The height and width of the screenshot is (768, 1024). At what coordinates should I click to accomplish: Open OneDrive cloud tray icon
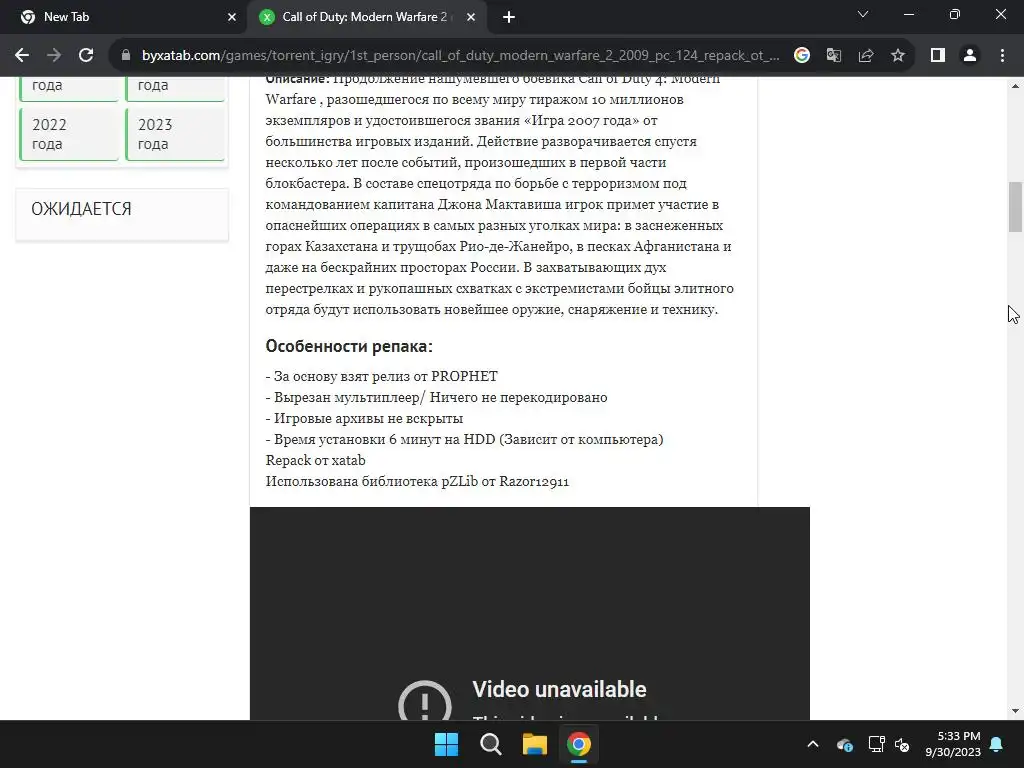click(844, 744)
